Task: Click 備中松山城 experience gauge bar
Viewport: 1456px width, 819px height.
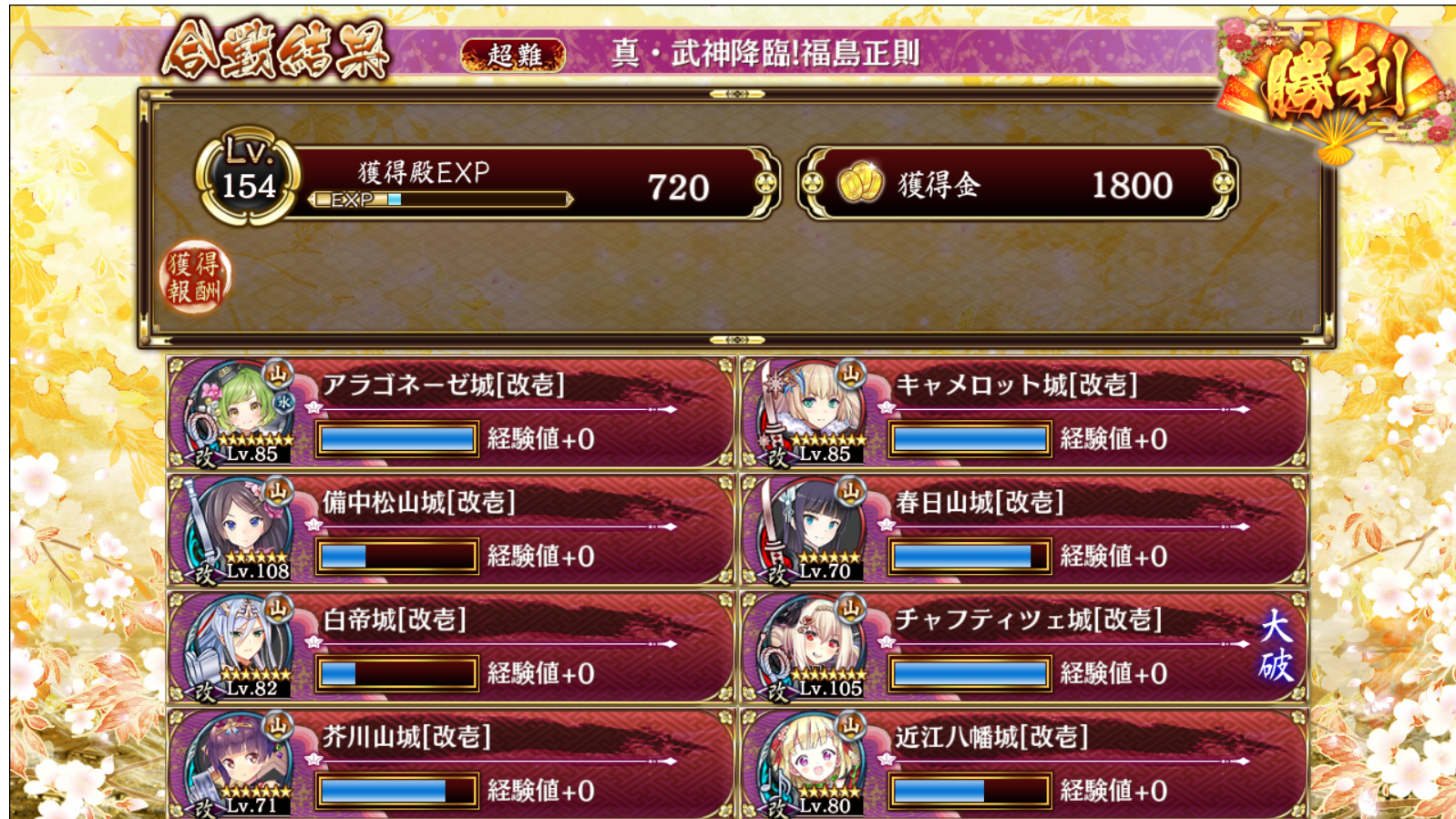Action: 396,556
